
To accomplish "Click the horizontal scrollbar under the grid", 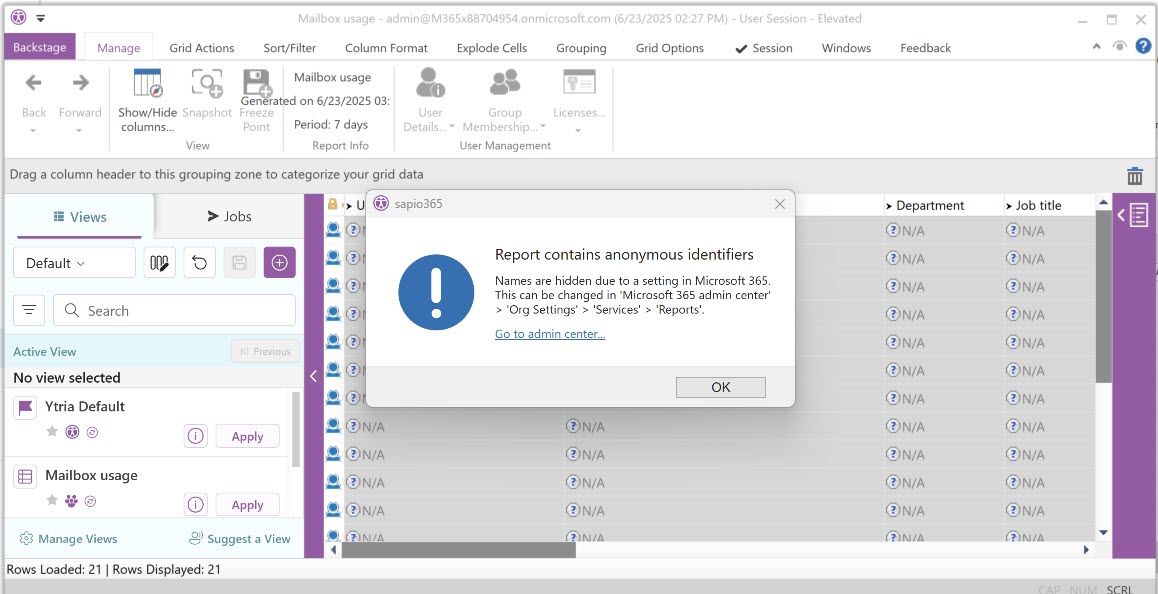I will pyautogui.click(x=458, y=550).
